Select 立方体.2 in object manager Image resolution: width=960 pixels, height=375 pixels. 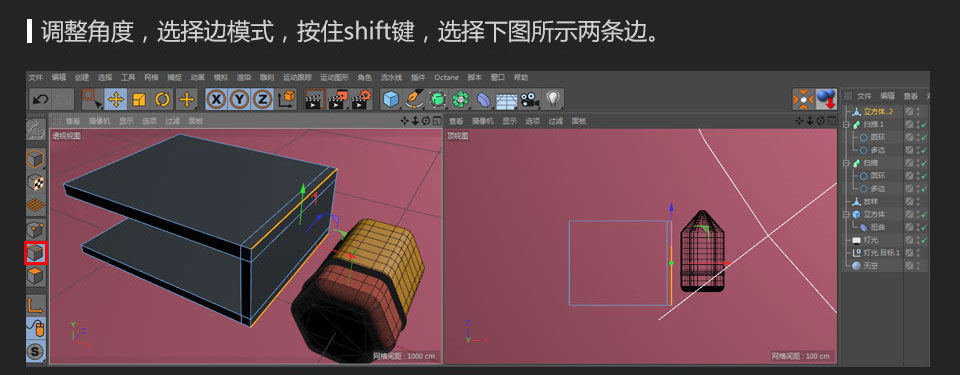[x=879, y=112]
